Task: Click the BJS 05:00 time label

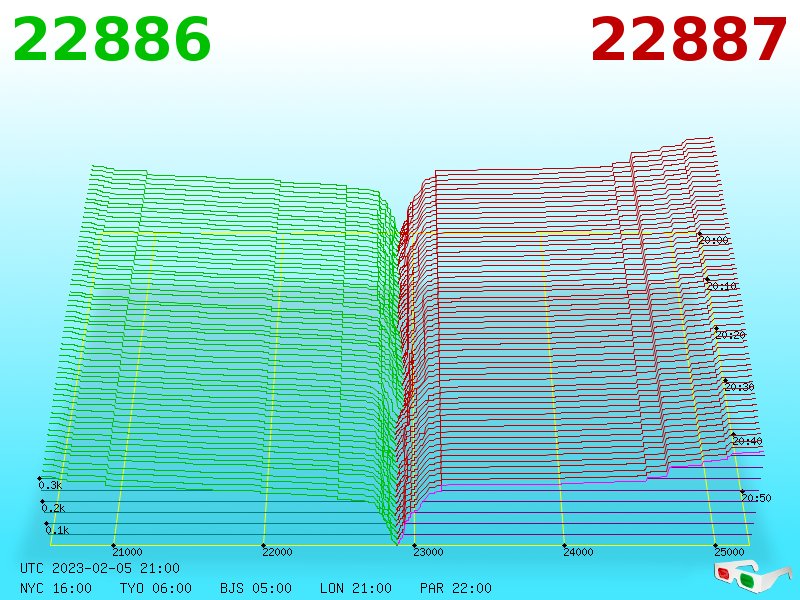Action: [x=256, y=588]
